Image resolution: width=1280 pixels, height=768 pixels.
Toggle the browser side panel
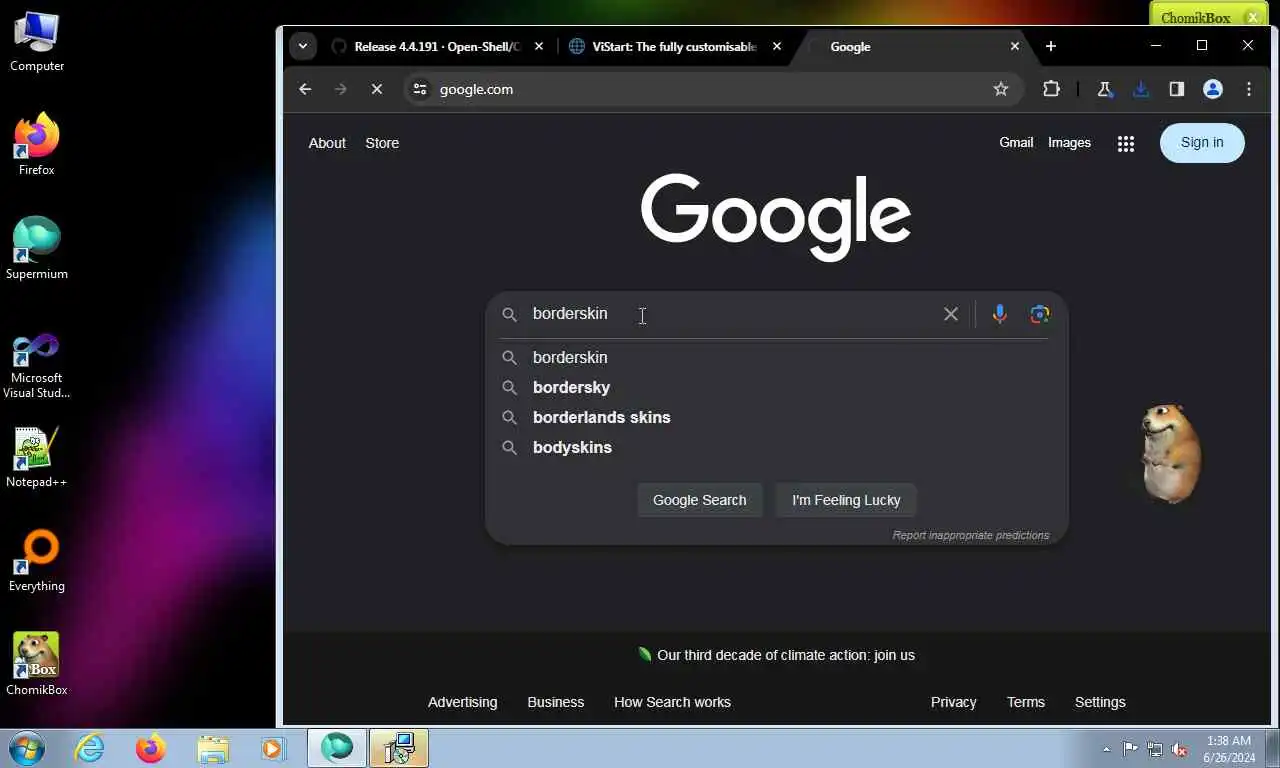(x=1177, y=89)
